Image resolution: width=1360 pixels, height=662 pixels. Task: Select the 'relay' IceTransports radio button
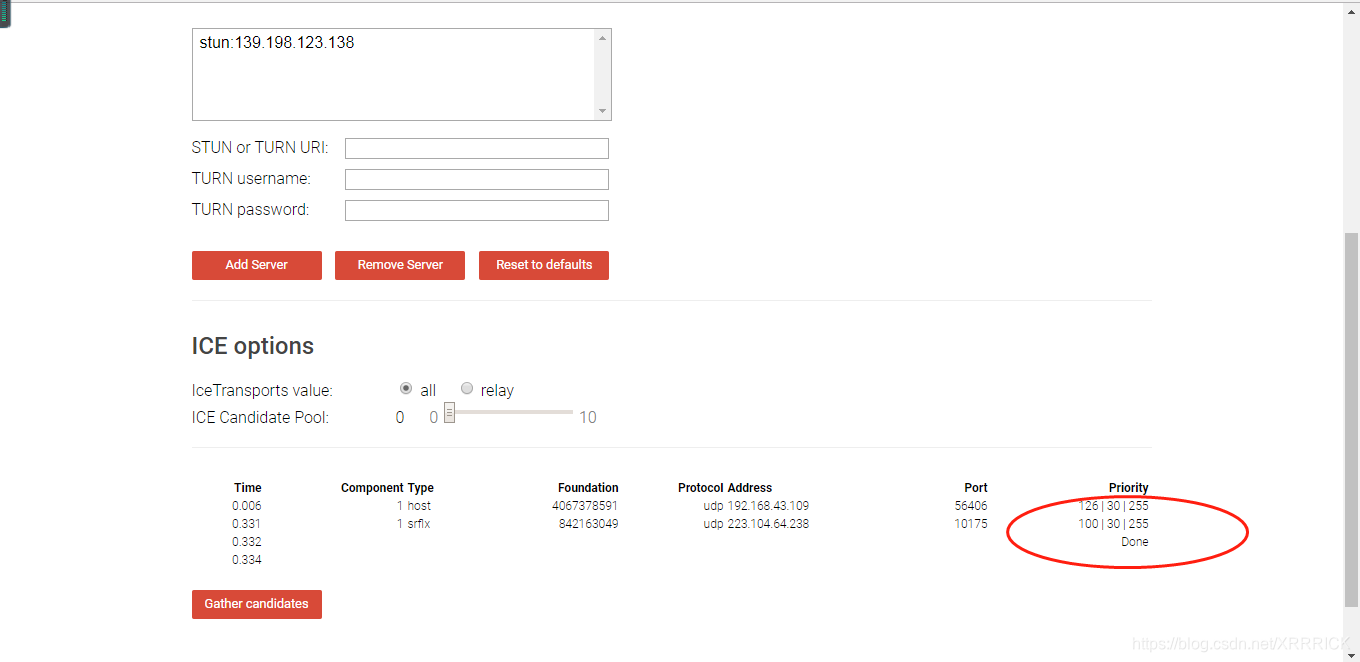coord(467,388)
